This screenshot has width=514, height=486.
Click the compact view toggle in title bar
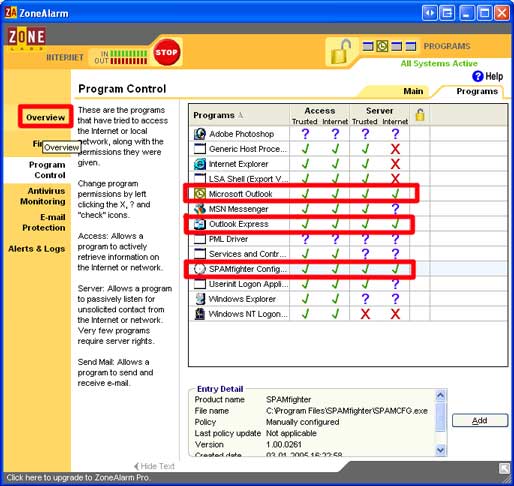(x=429, y=13)
